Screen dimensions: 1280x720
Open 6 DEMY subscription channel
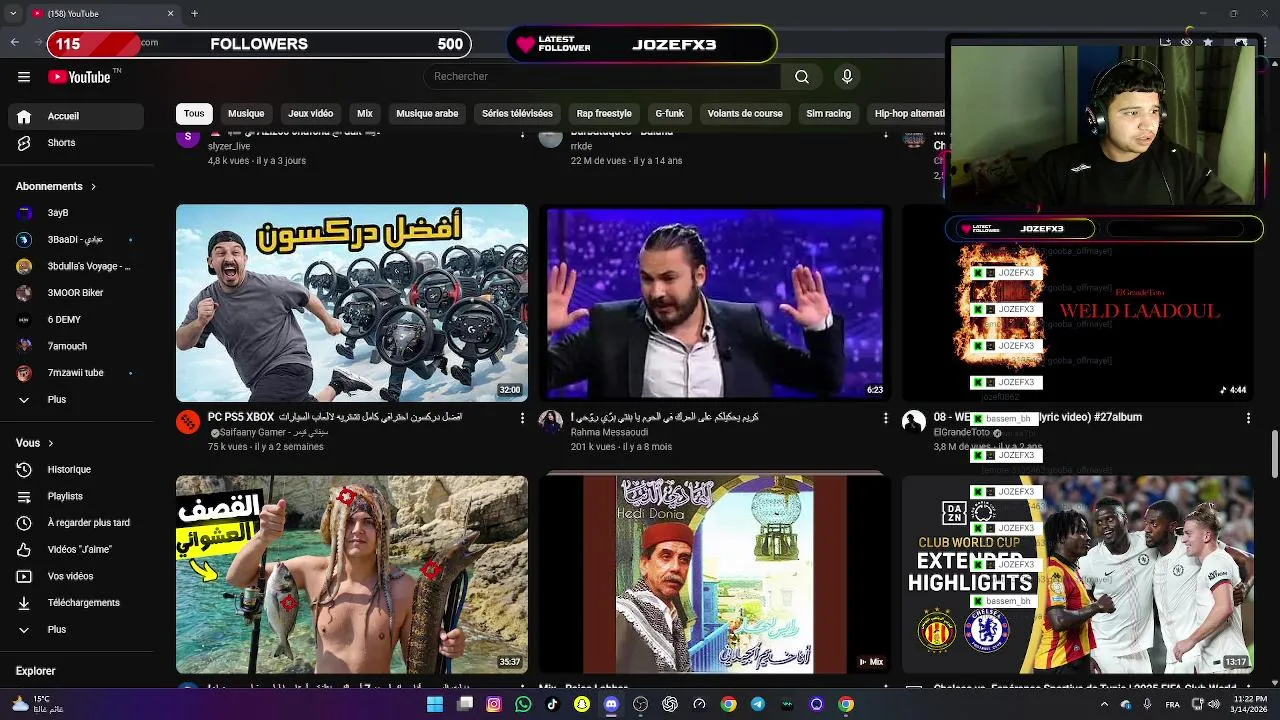coord(76,320)
